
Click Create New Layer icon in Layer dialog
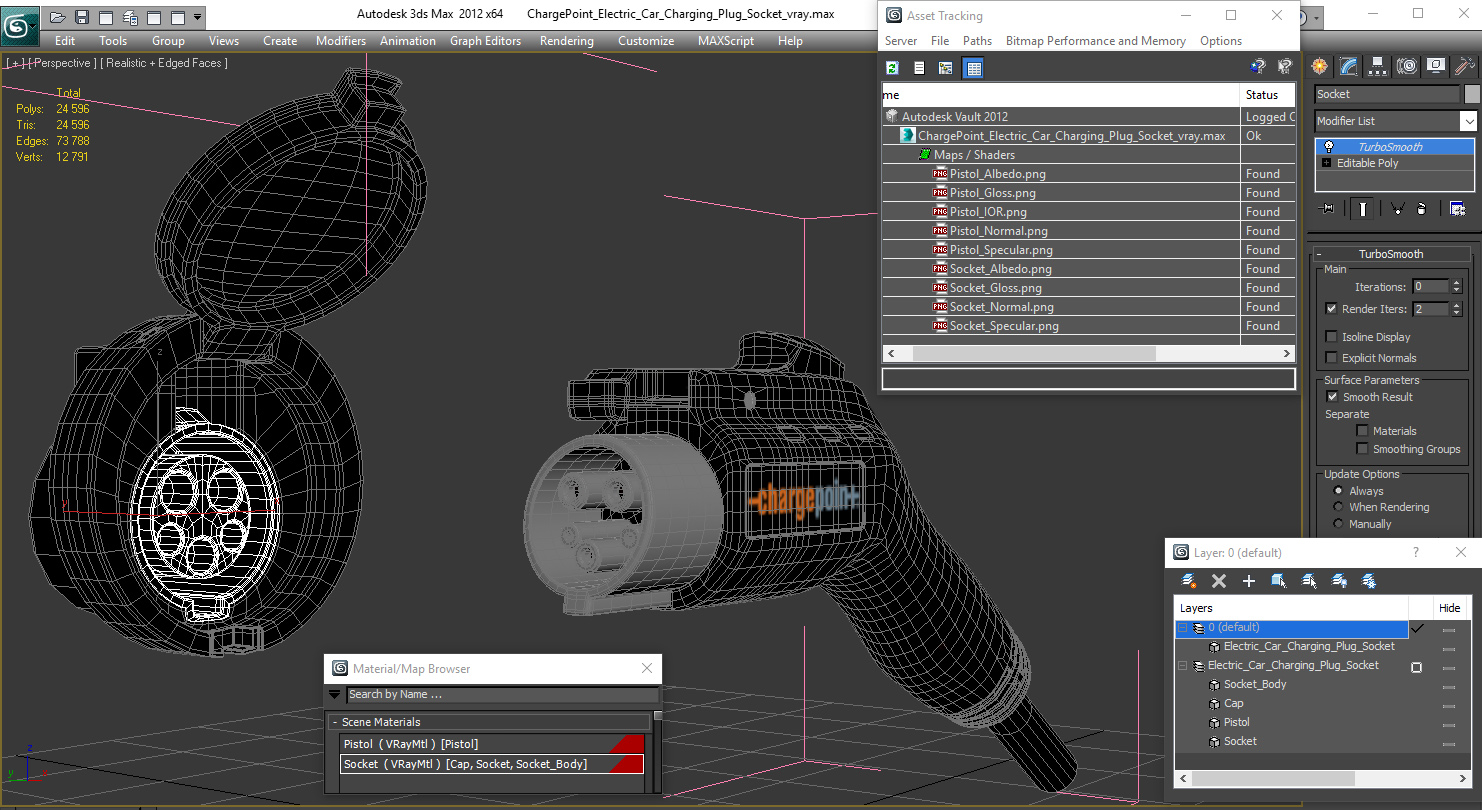1189,581
